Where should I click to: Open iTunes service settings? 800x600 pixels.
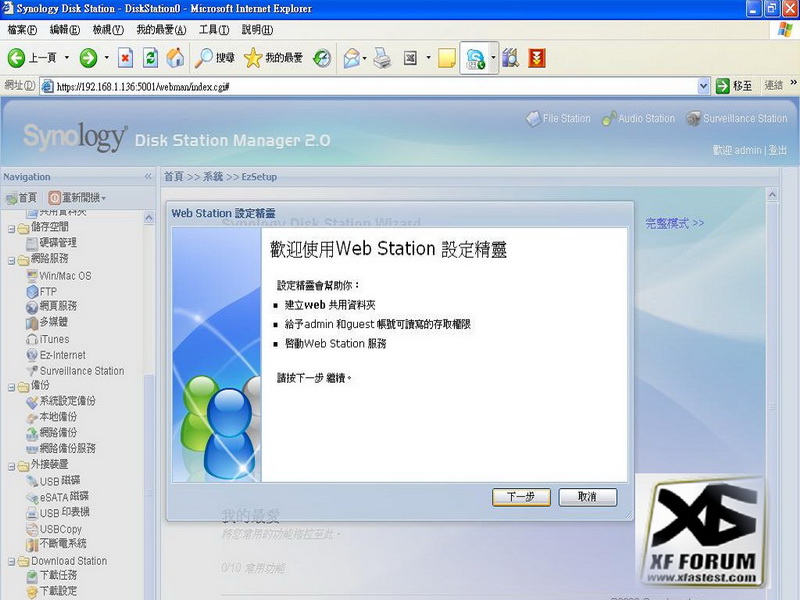coord(48,339)
